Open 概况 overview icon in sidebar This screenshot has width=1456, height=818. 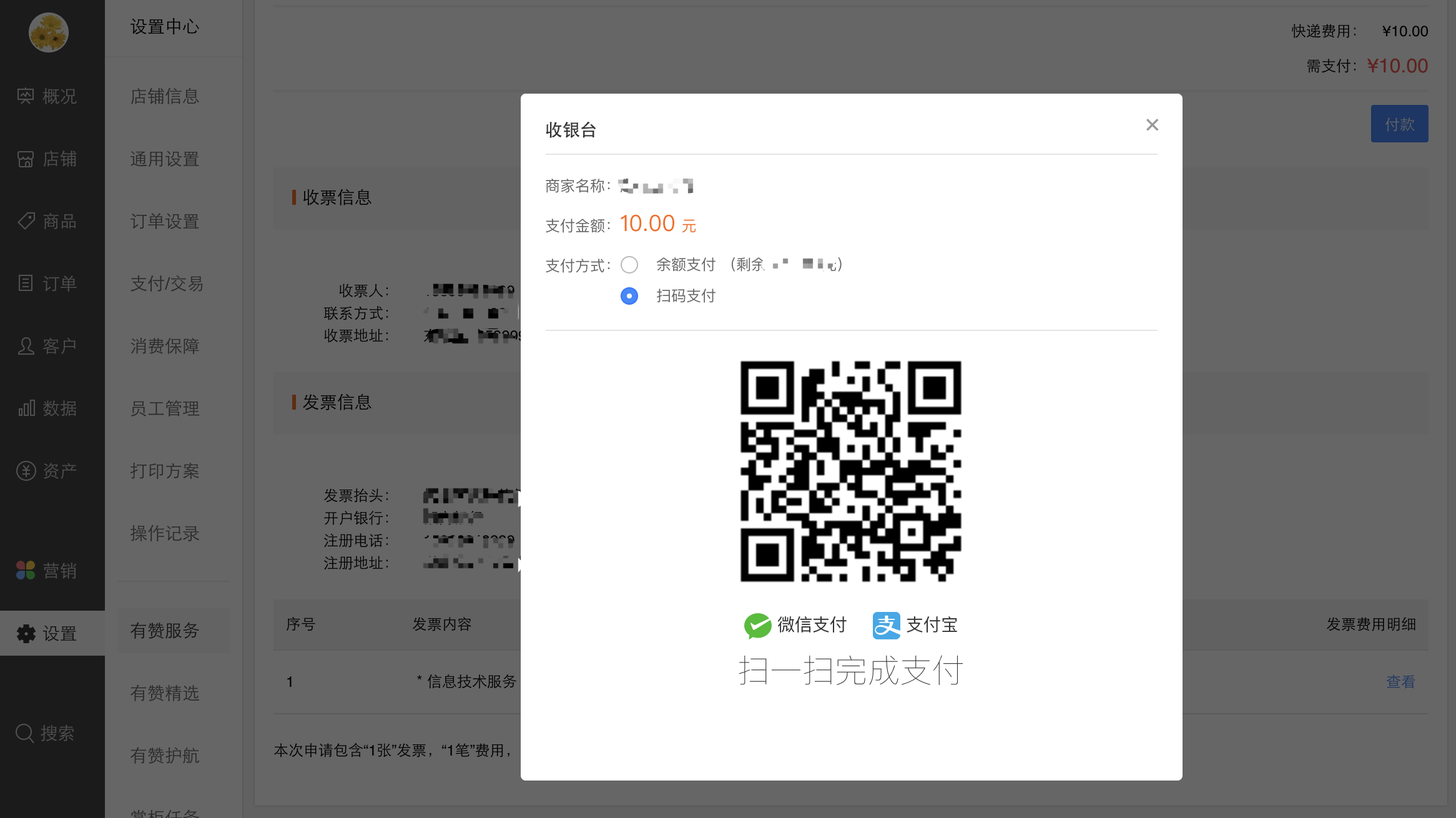(x=26, y=96)
